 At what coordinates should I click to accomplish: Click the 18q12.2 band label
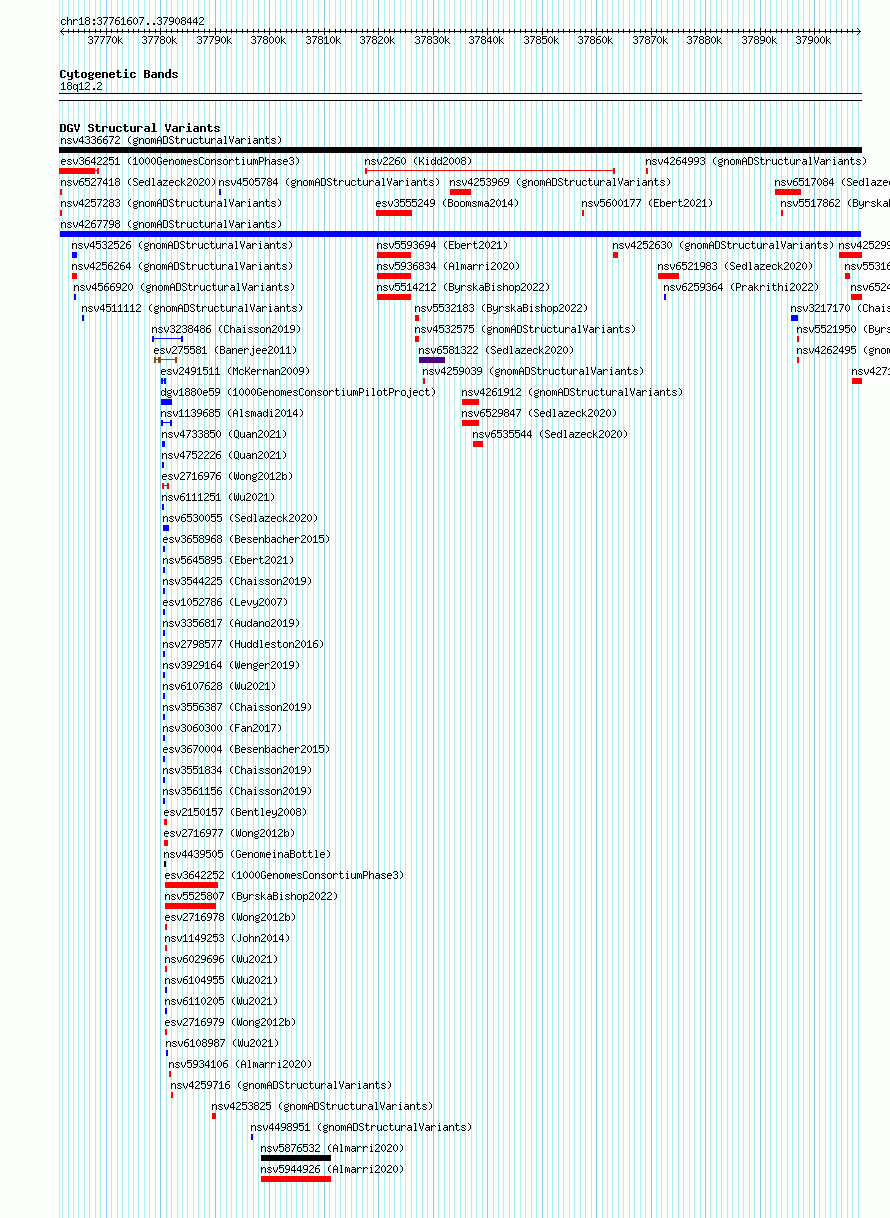[x=81, y=87]
